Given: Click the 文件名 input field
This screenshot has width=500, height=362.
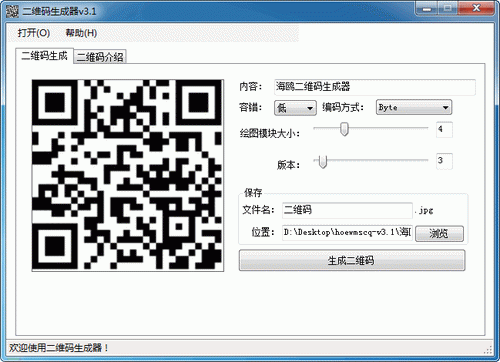Looking at the screenshot, I should pos(347,210).
